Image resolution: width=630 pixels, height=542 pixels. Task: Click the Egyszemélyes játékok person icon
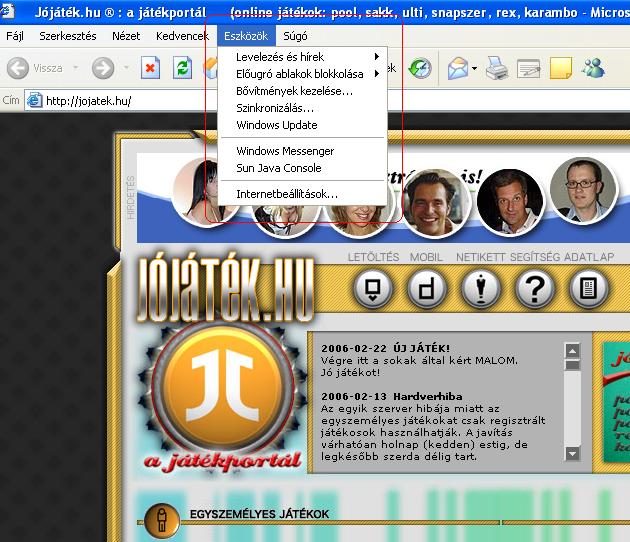(162, 520)
